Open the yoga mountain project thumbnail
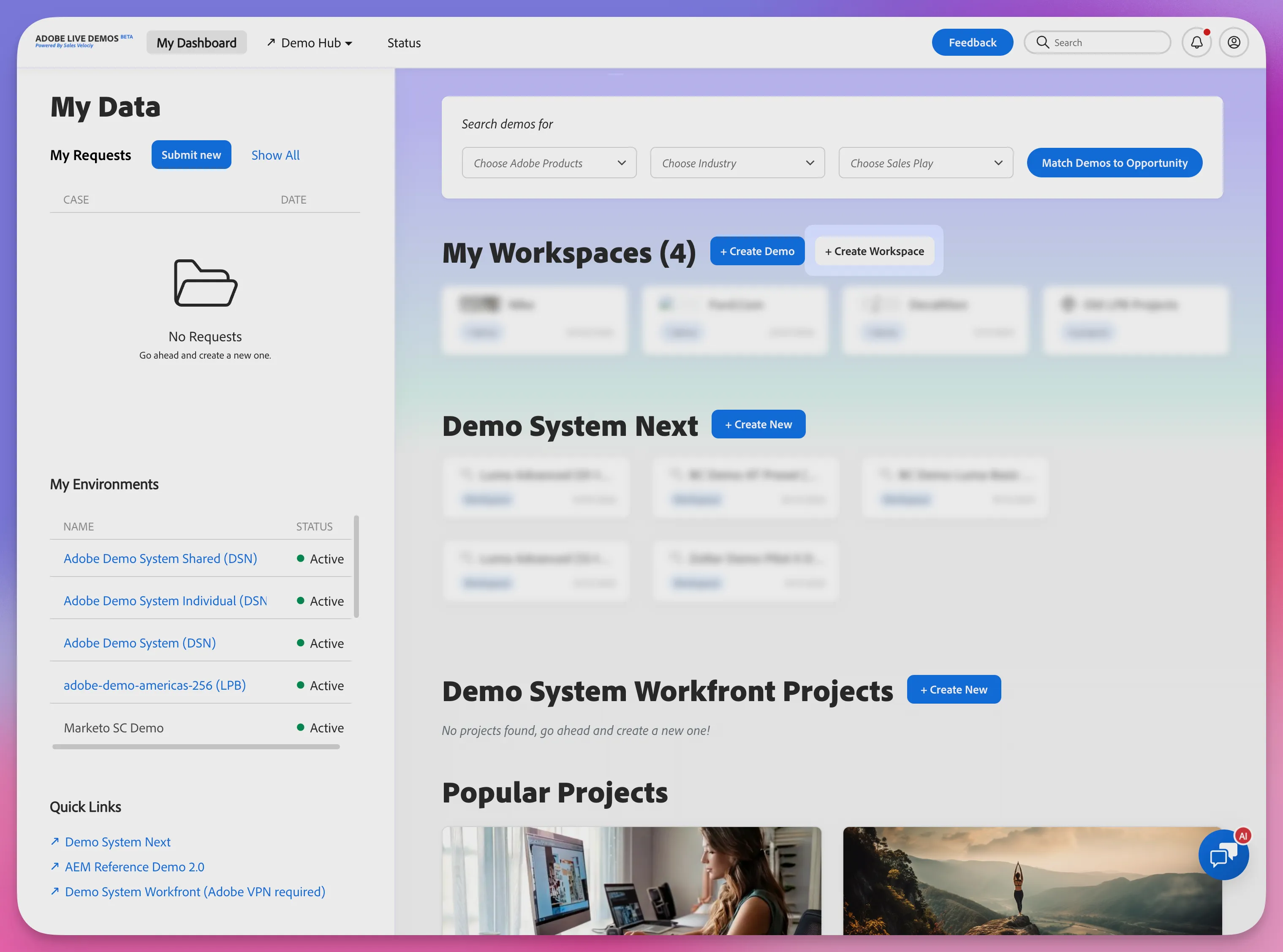This screenshot has height=952, width=1283. pyautogui.click(x=1033, y=881)
